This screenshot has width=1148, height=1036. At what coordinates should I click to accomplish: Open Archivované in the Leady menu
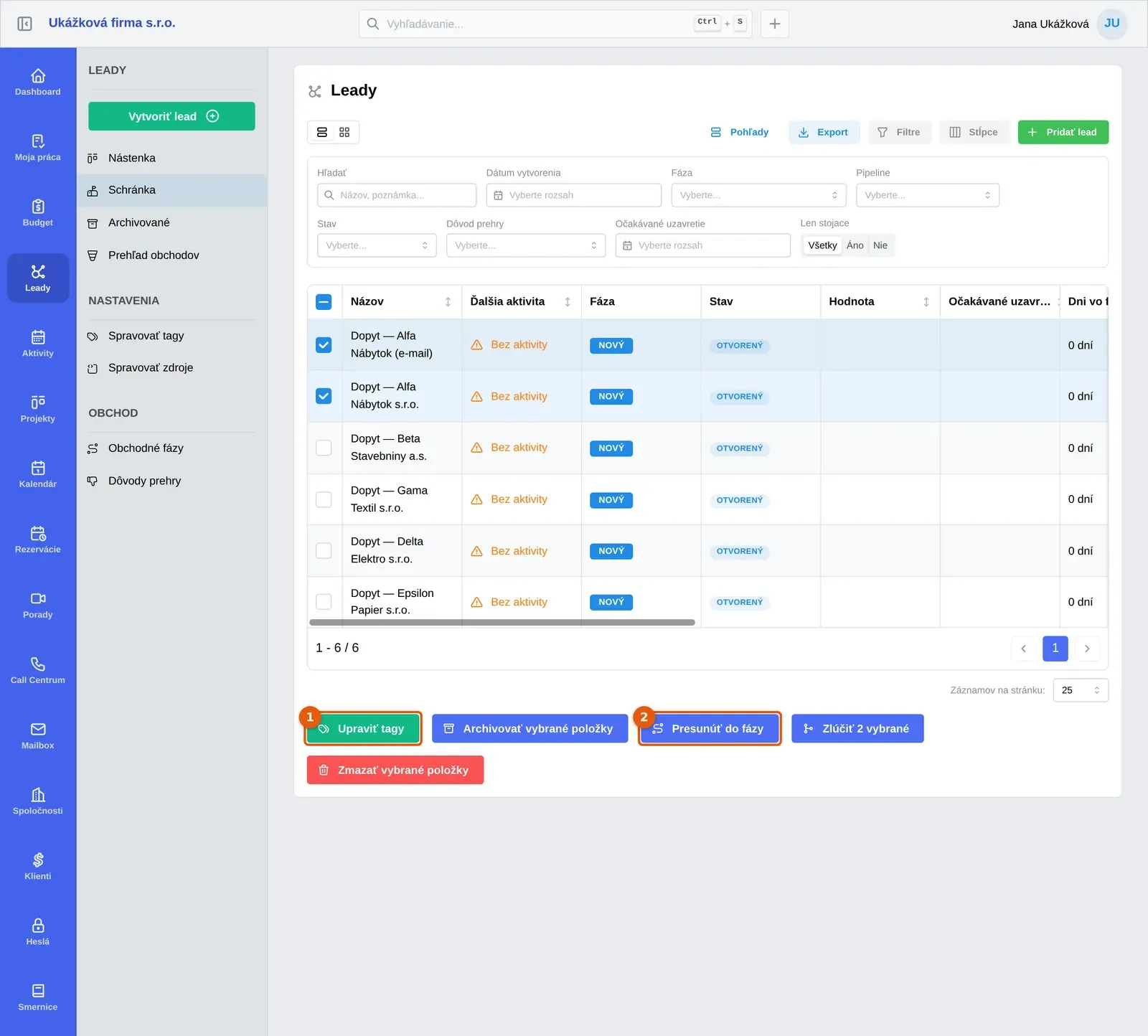click(x=172, y=222)
